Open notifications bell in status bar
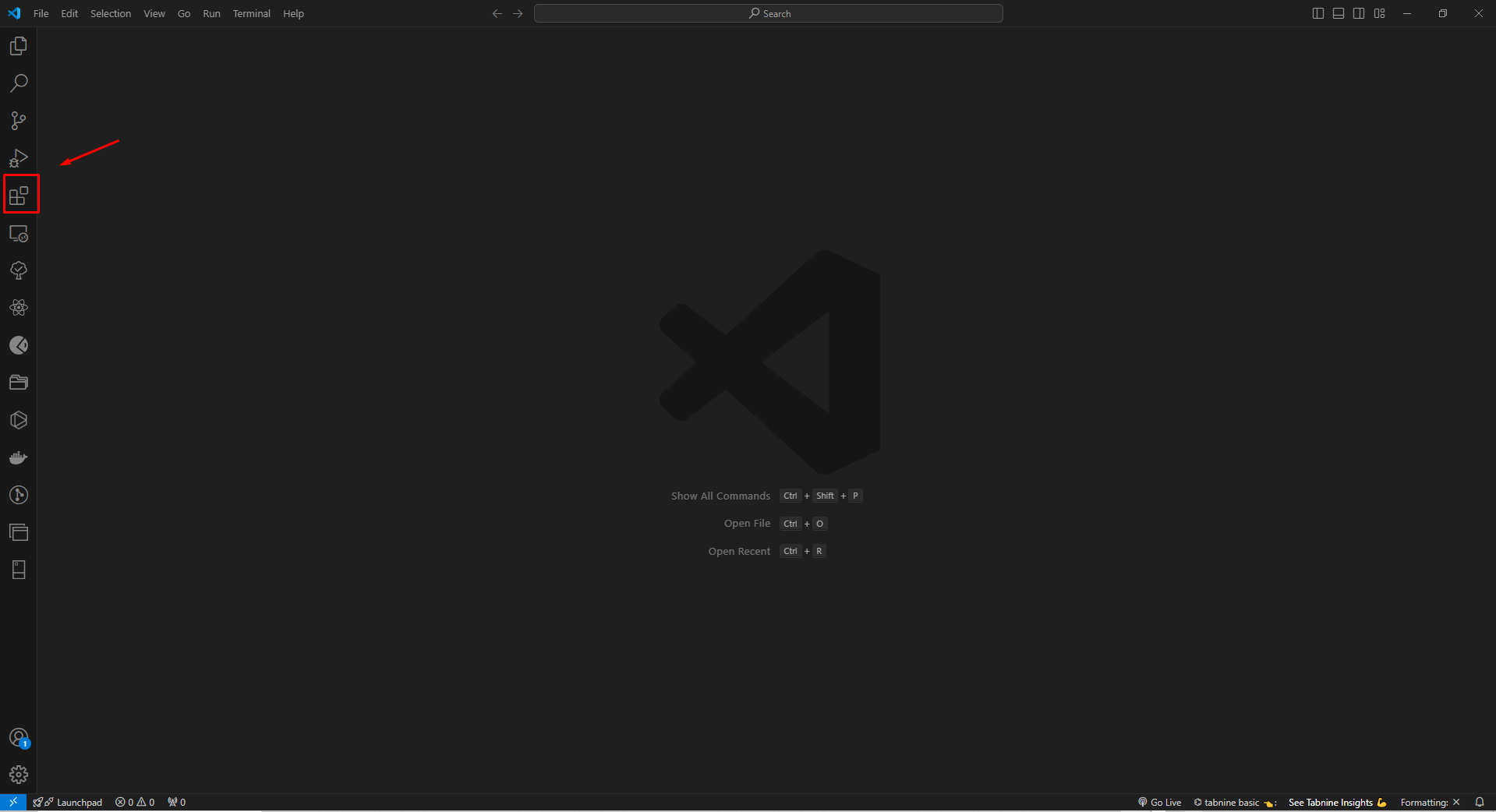This screenshot has height=812, width=1496. click(x=1479, y=802)
